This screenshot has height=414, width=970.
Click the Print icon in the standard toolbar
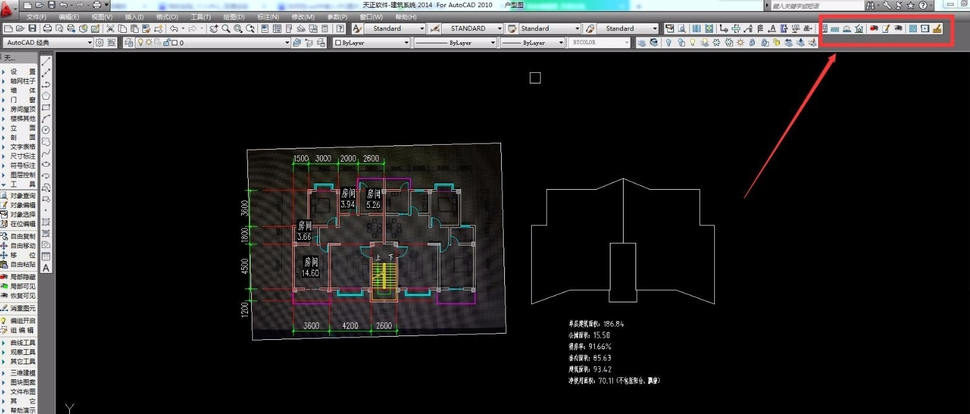[x=47, y=29]
